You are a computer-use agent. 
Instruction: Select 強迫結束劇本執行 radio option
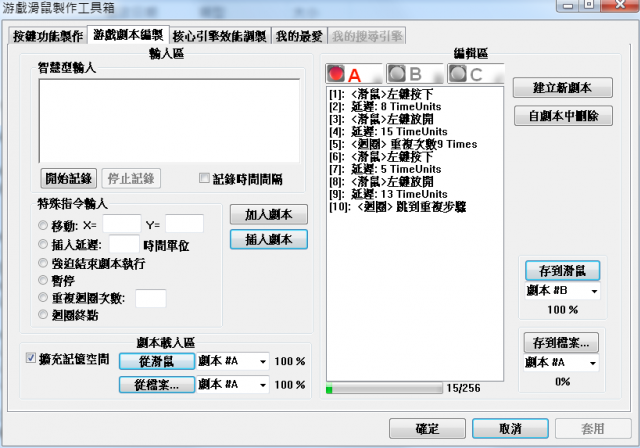[43, 263]
